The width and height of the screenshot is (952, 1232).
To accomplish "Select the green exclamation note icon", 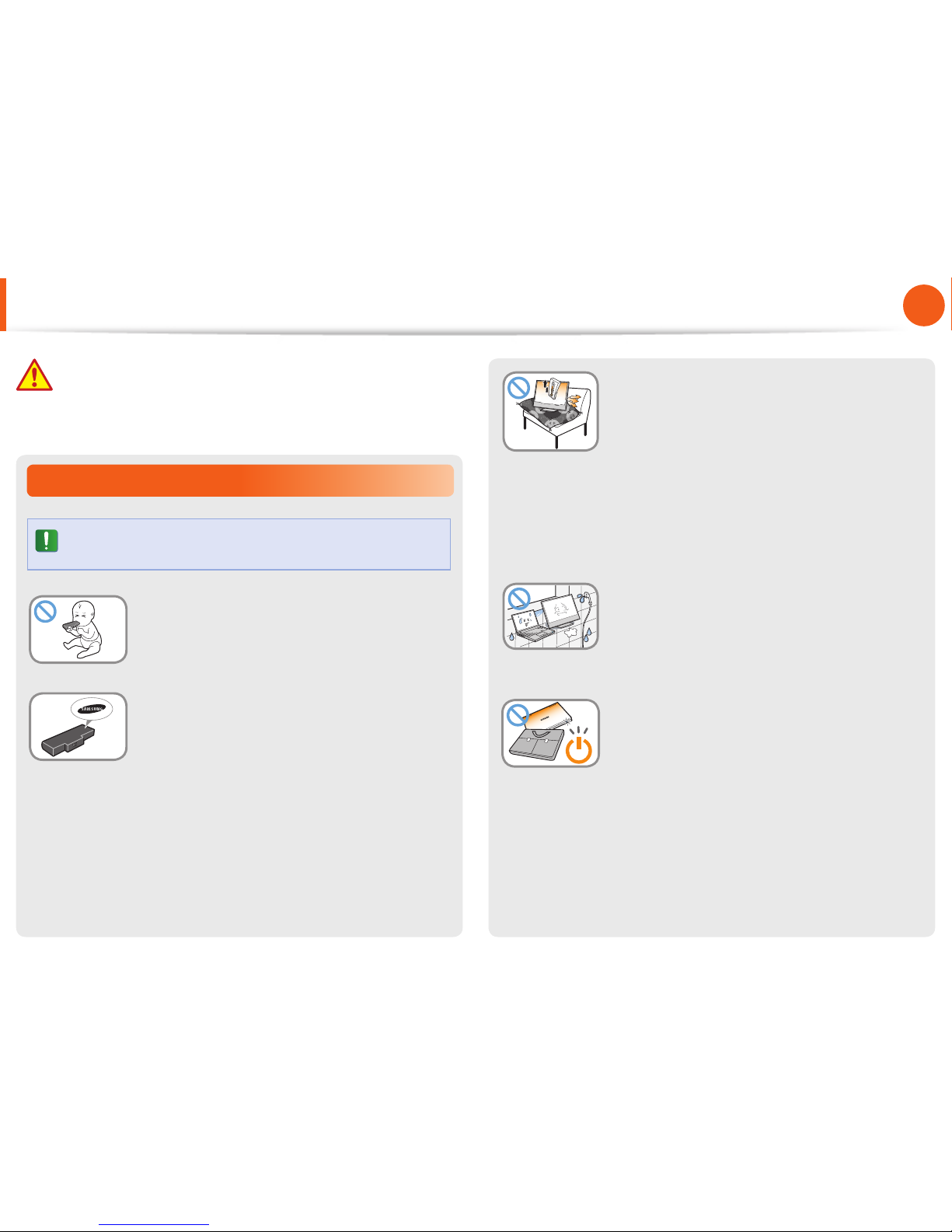I will pyautogui.click(x=47, y=540).
